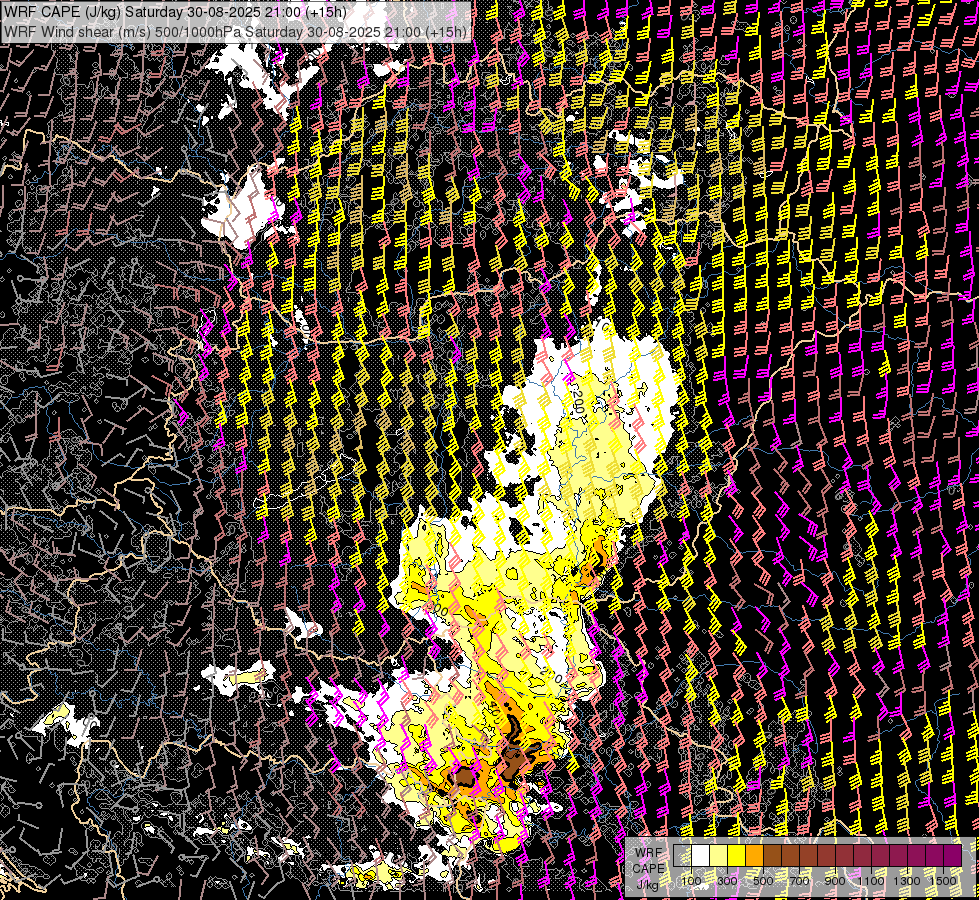Click the 700 label on the legend

799,881
